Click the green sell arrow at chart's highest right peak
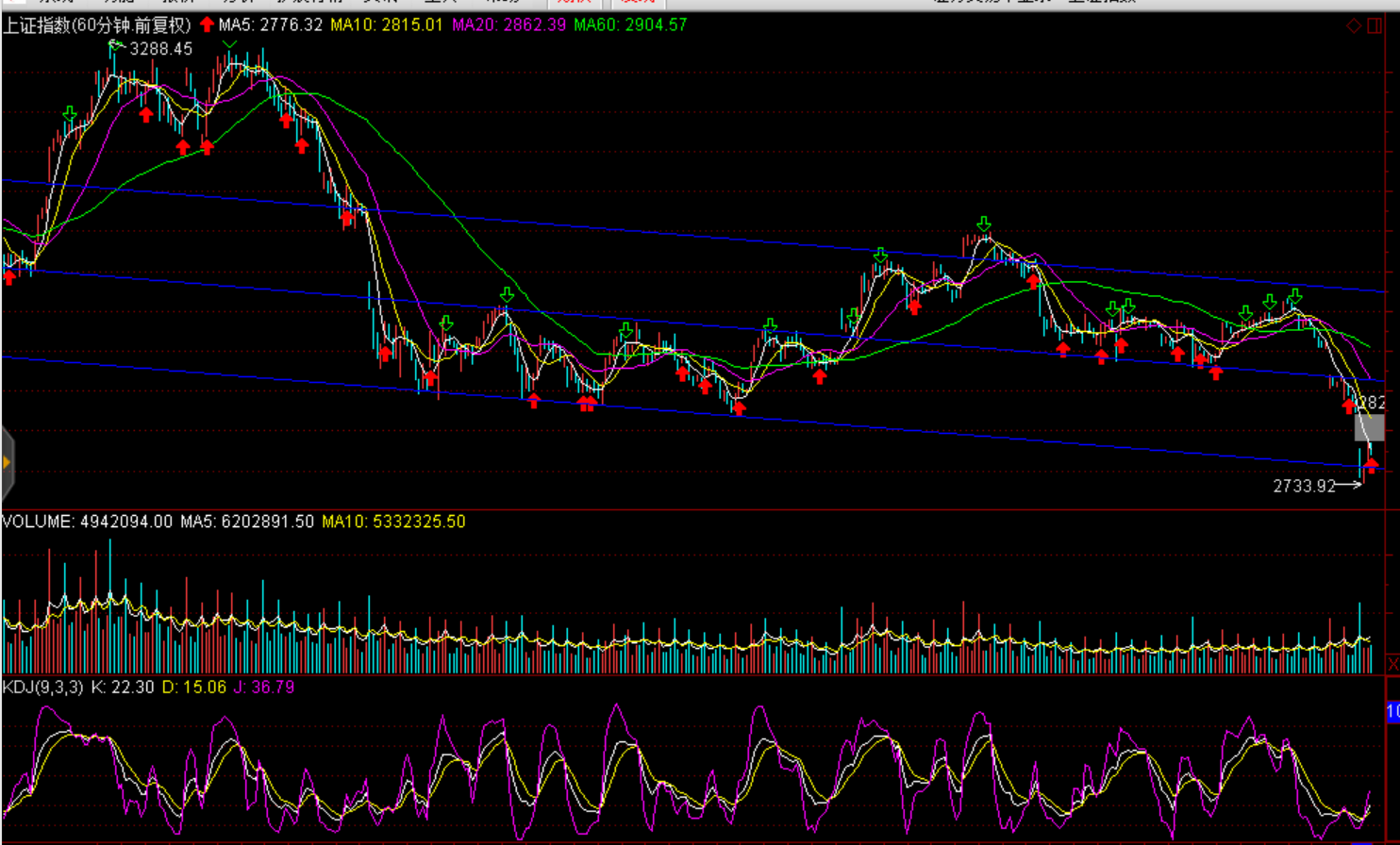 (984, 224)
